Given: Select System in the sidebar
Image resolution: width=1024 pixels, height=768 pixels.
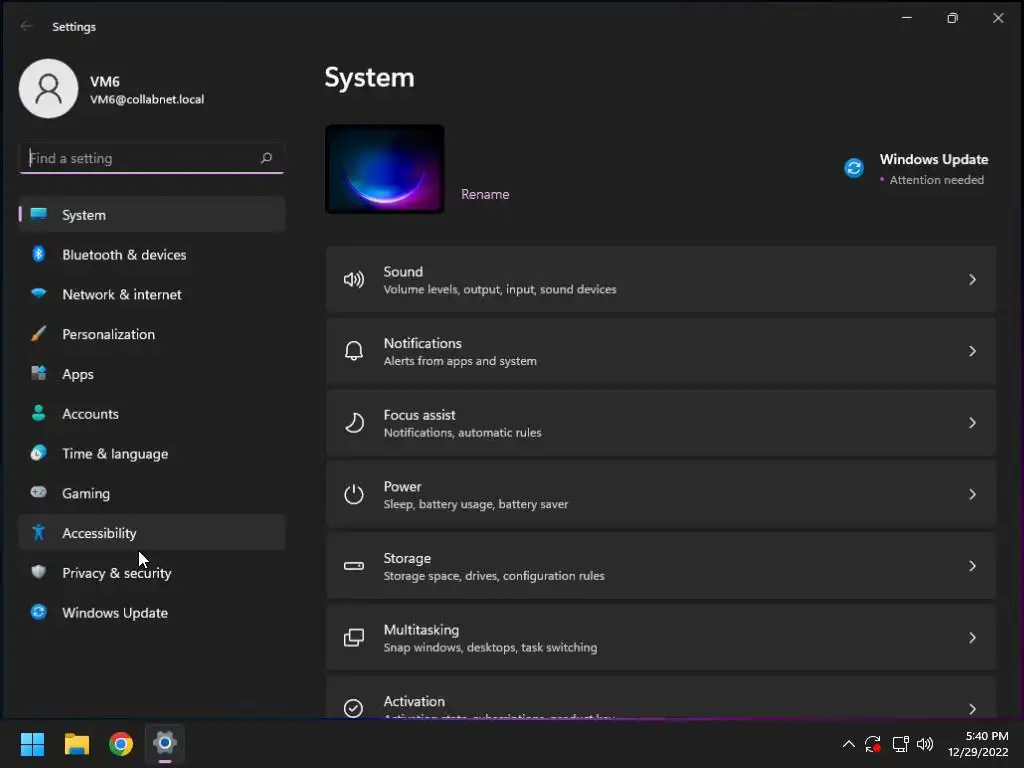Looking at the screenshot, I should click(152, 214).
